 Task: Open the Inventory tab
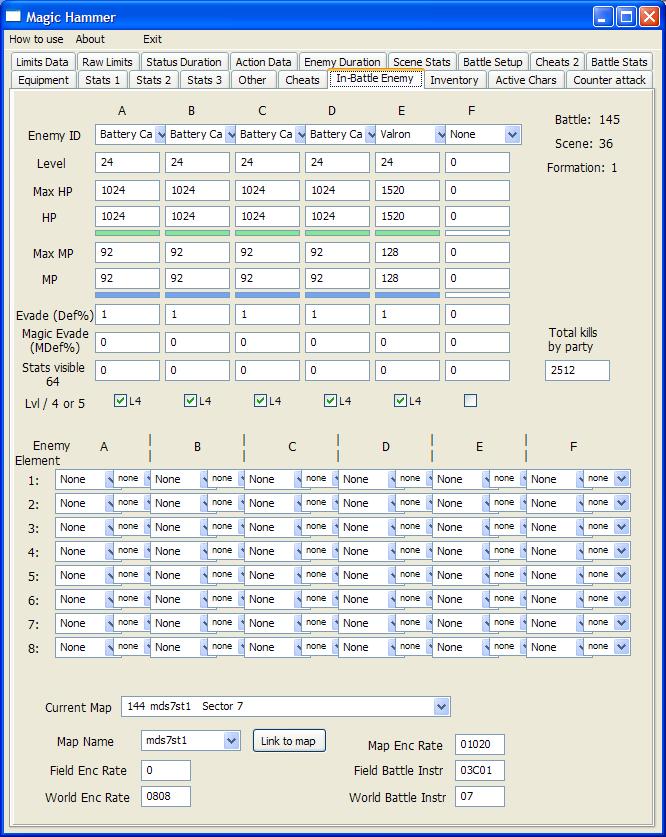tap(454, 80)
